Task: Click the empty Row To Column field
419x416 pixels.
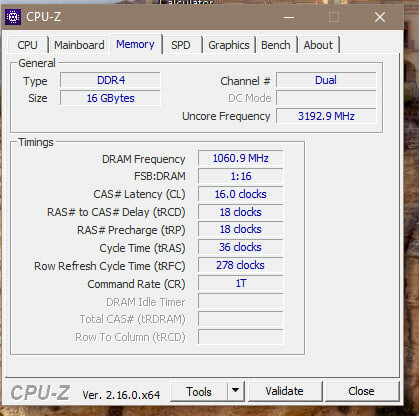Action: pos(240,337)
